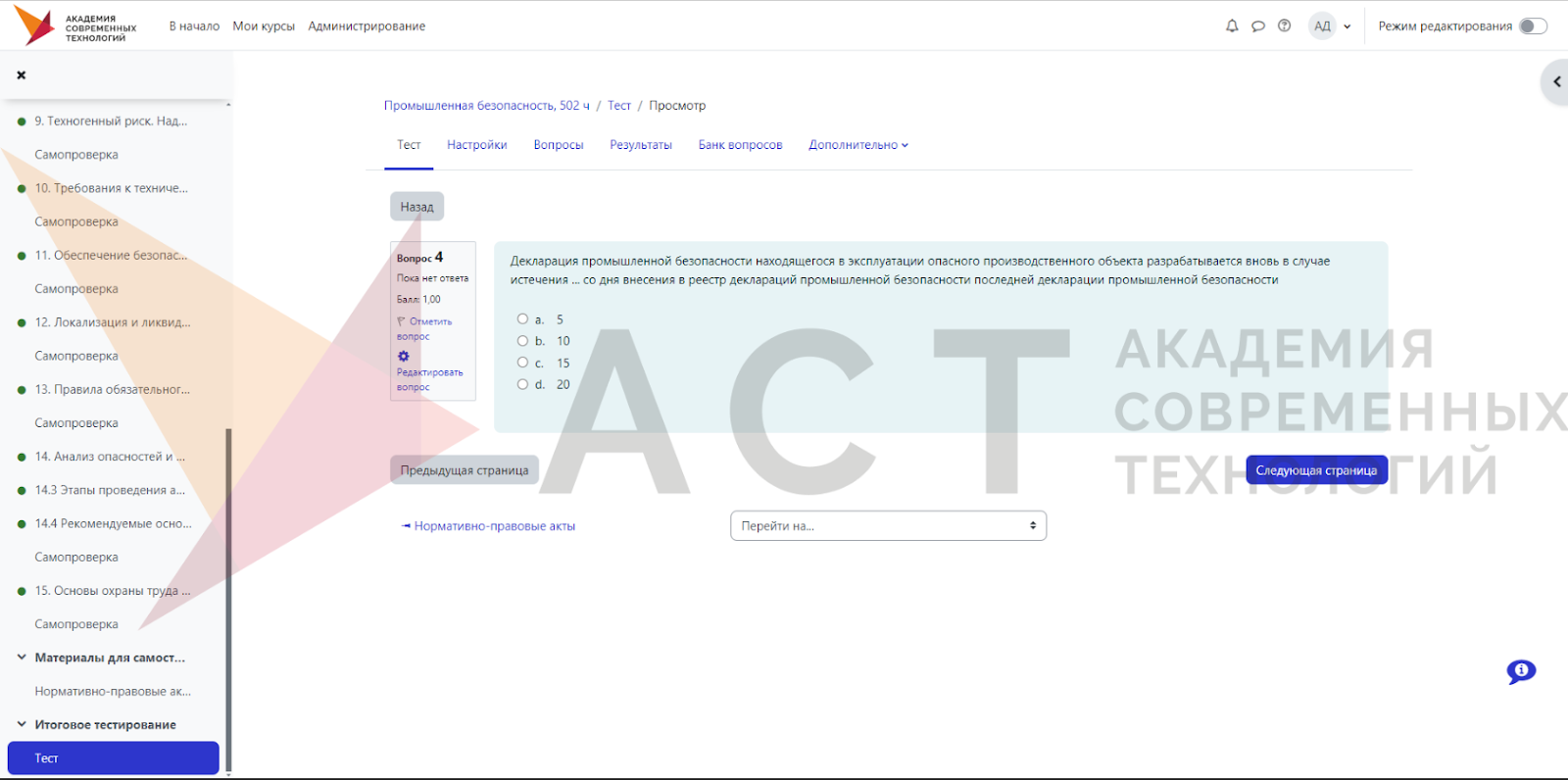This screenshot has height=780, width=1568.
Task: Open the notifications bell
Action: [x=1232, y=26]
